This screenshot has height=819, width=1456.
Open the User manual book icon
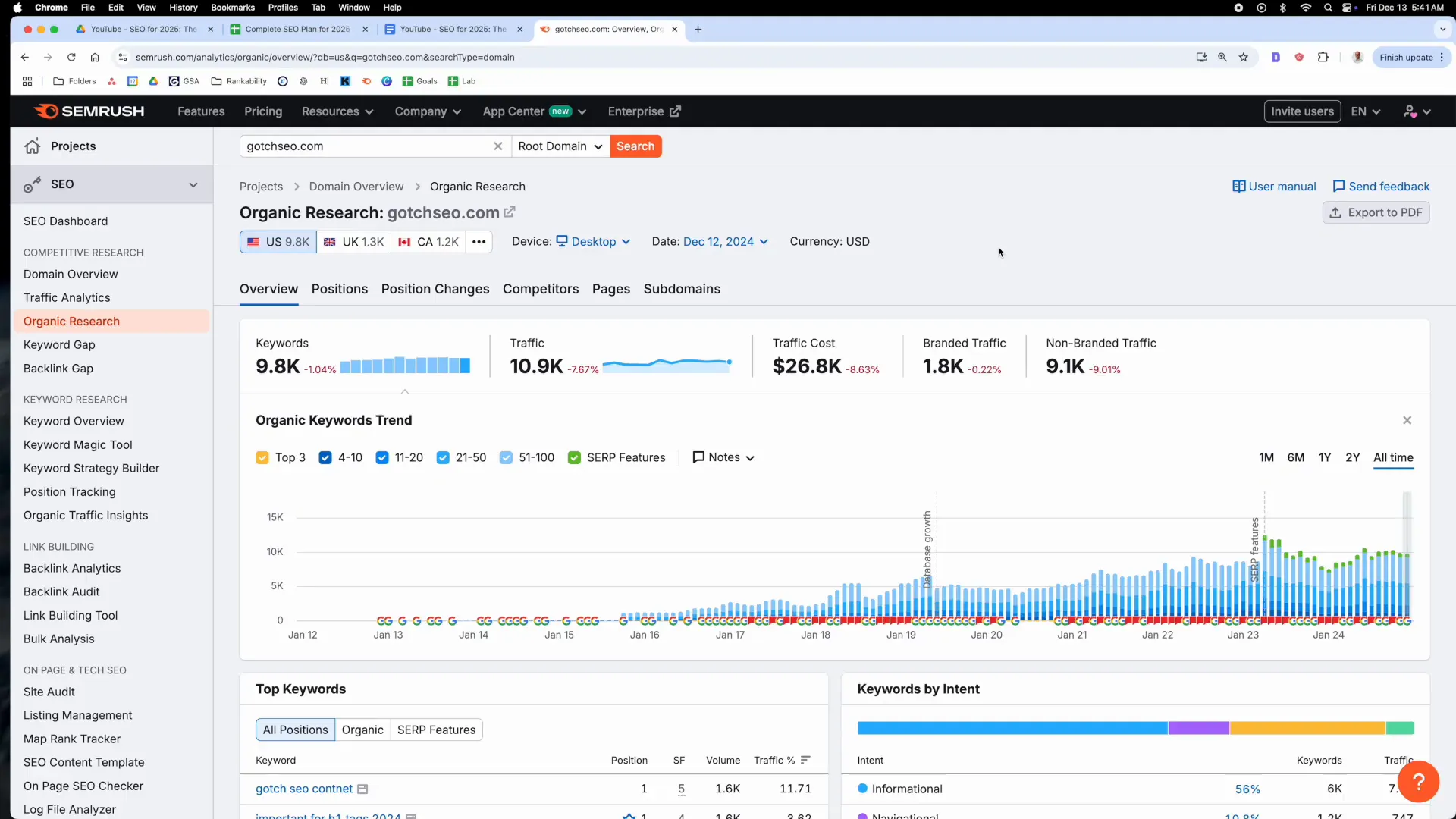(1238, 187)
